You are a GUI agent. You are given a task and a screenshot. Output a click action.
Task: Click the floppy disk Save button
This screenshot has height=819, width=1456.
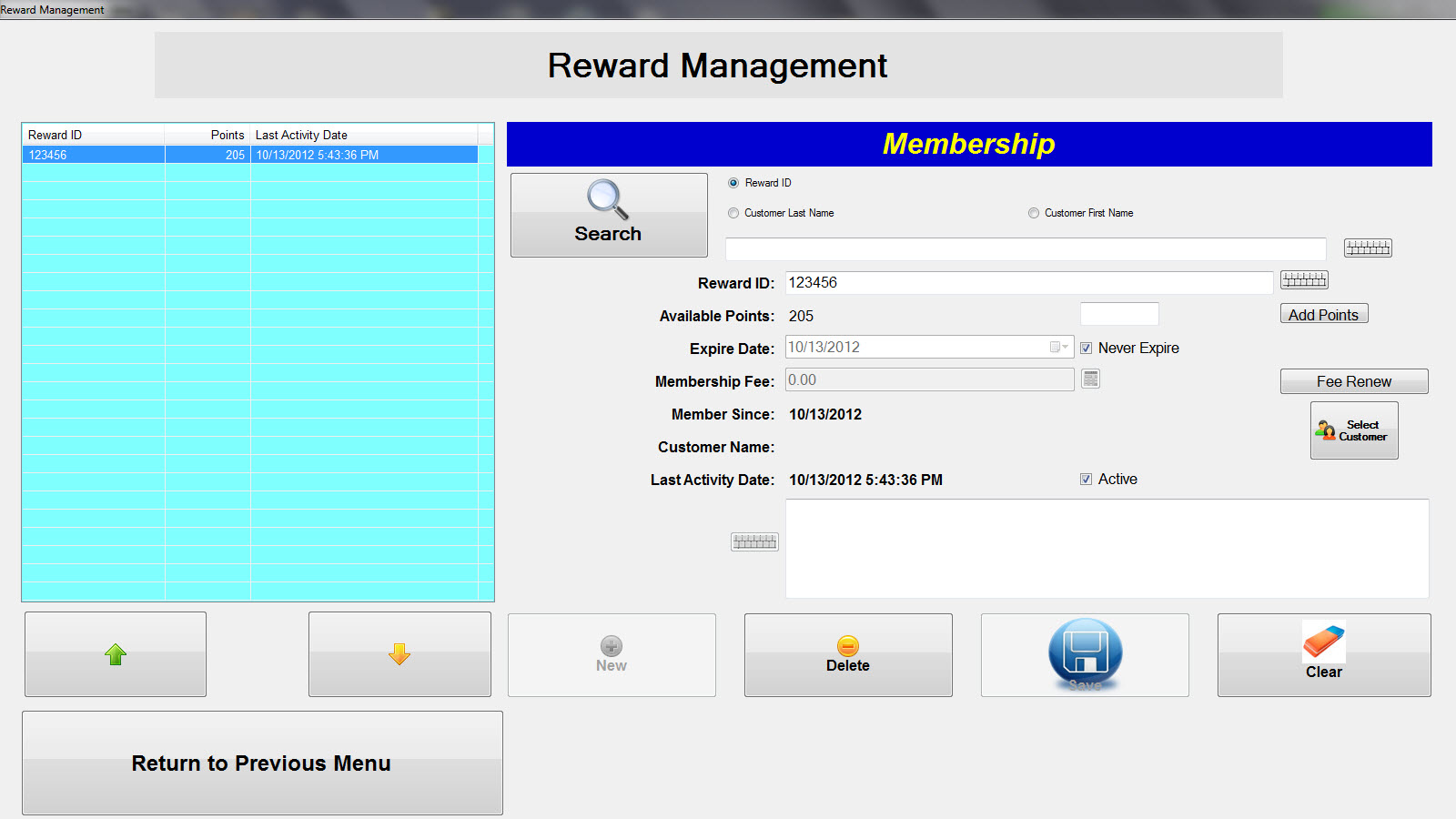point(1085,655)
